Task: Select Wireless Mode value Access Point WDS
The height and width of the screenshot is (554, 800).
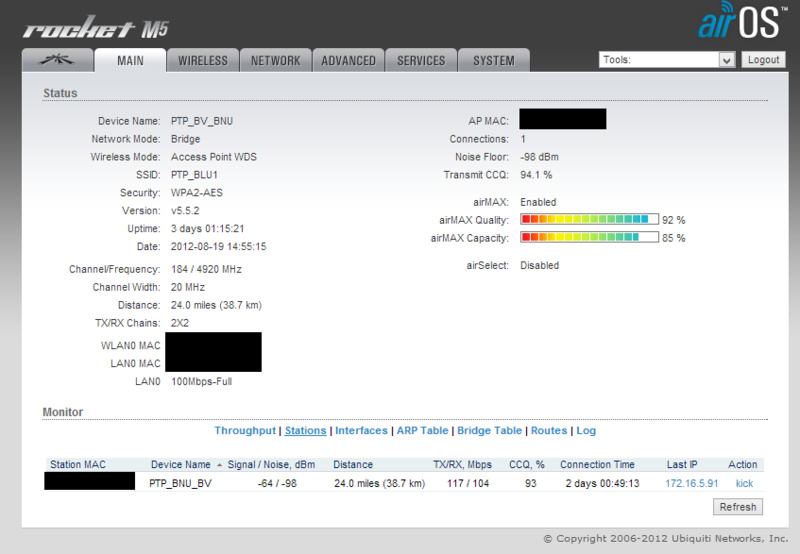Action: click(214, 157)
